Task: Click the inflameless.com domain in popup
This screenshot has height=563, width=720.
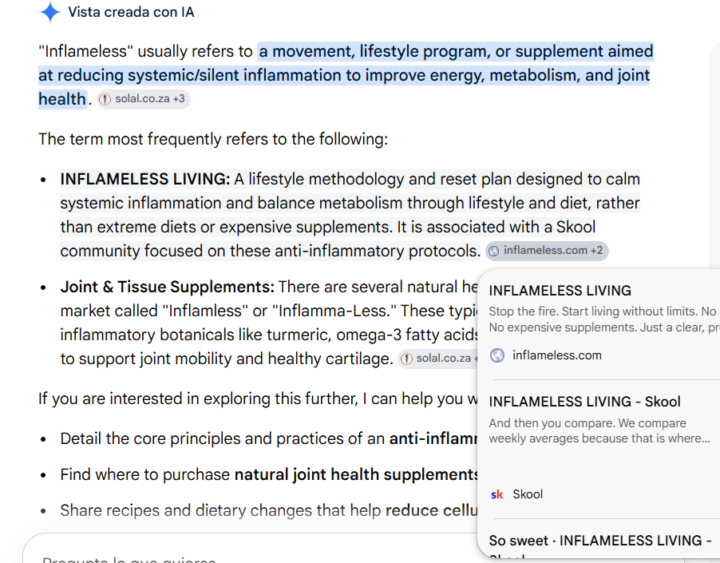Action: pos(557,355)
